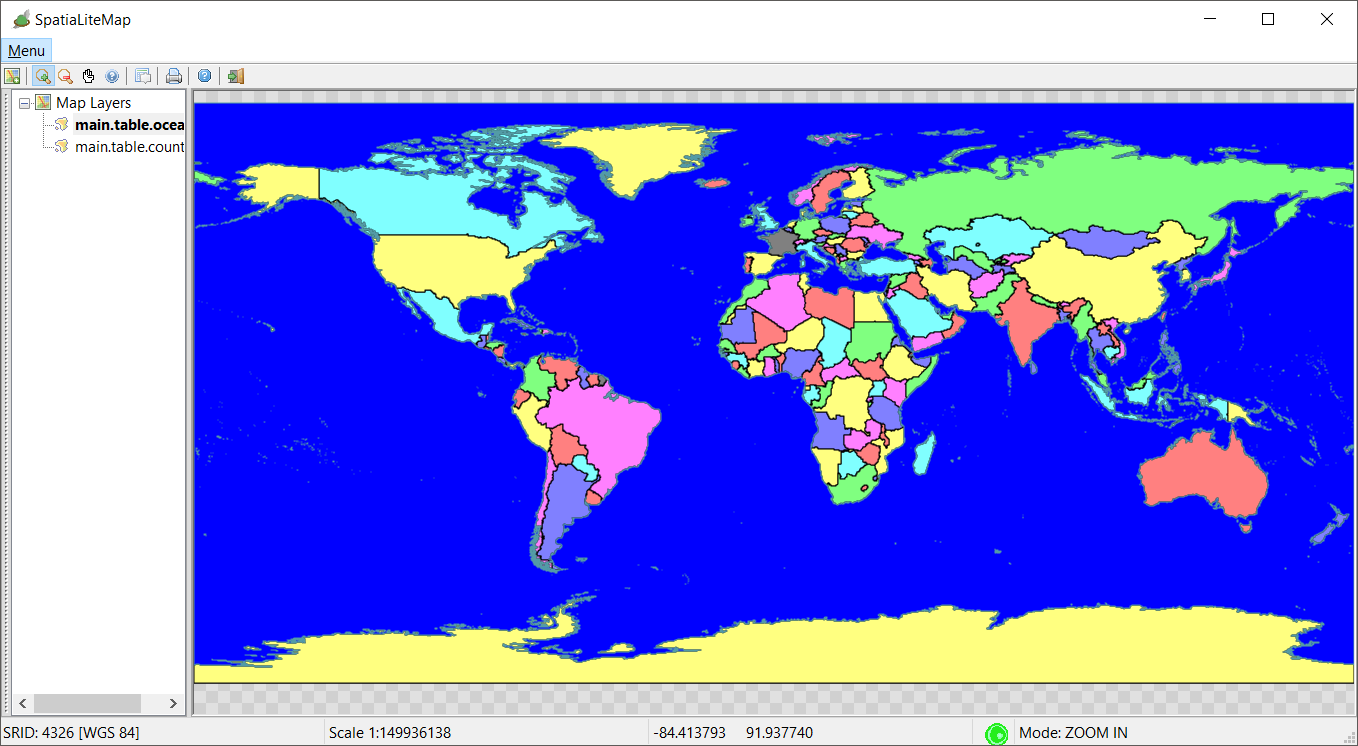The width and height of the screenshot is (1358, 746).
Task: Click the Map Layers root item
Action: [93, 103]
